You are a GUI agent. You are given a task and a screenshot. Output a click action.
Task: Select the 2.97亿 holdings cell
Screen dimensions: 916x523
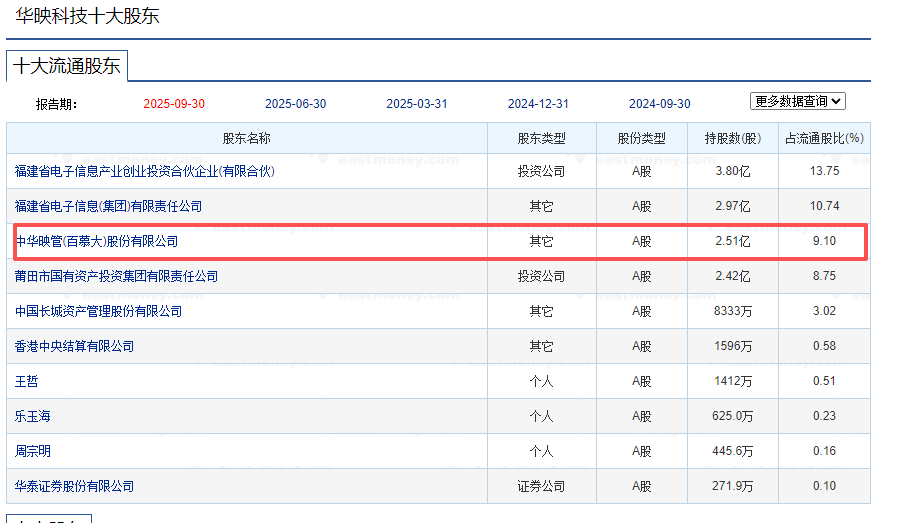pos(733,206)
